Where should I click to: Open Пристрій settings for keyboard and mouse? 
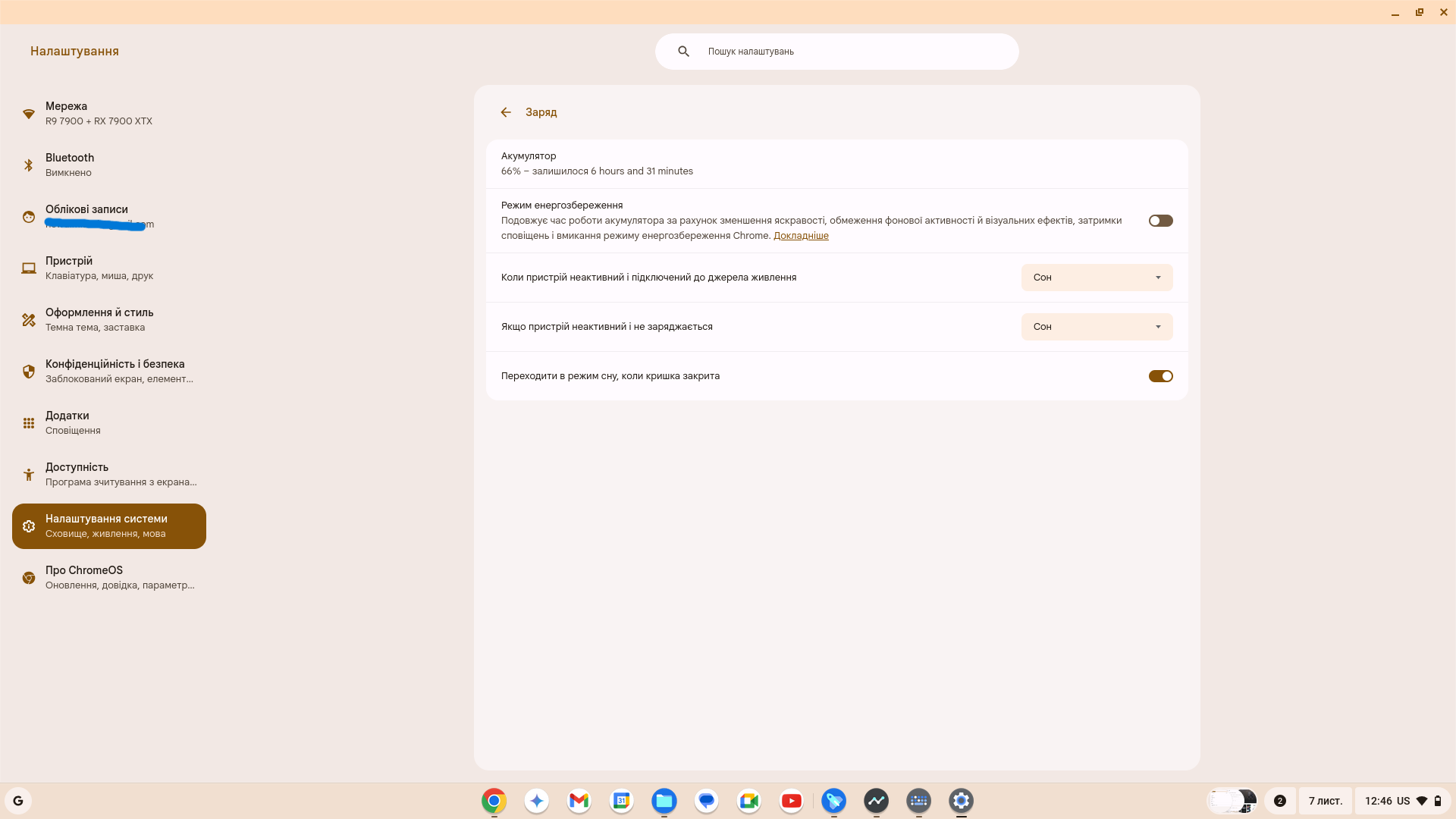[99, 268]
